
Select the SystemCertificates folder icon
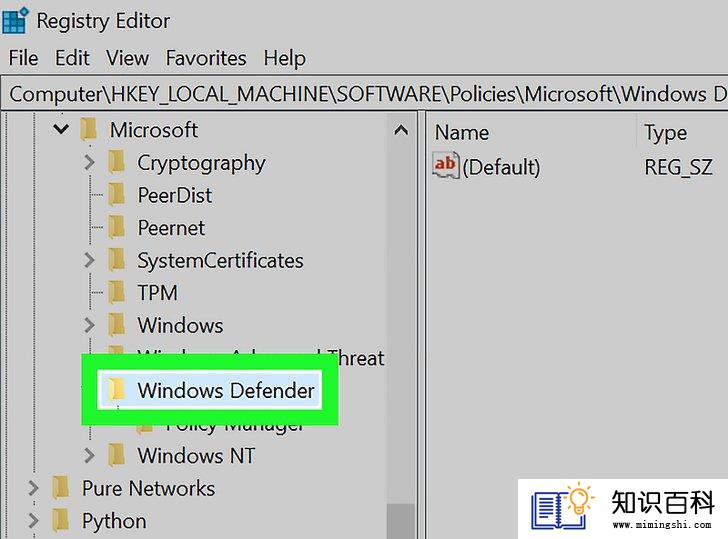click(x=117, y=260)
